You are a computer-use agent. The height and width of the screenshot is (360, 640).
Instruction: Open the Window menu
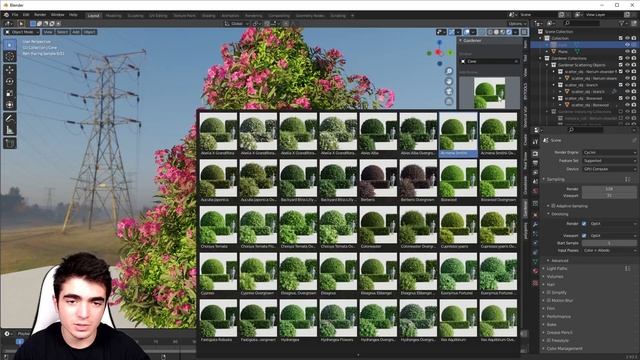pos(58,15)
